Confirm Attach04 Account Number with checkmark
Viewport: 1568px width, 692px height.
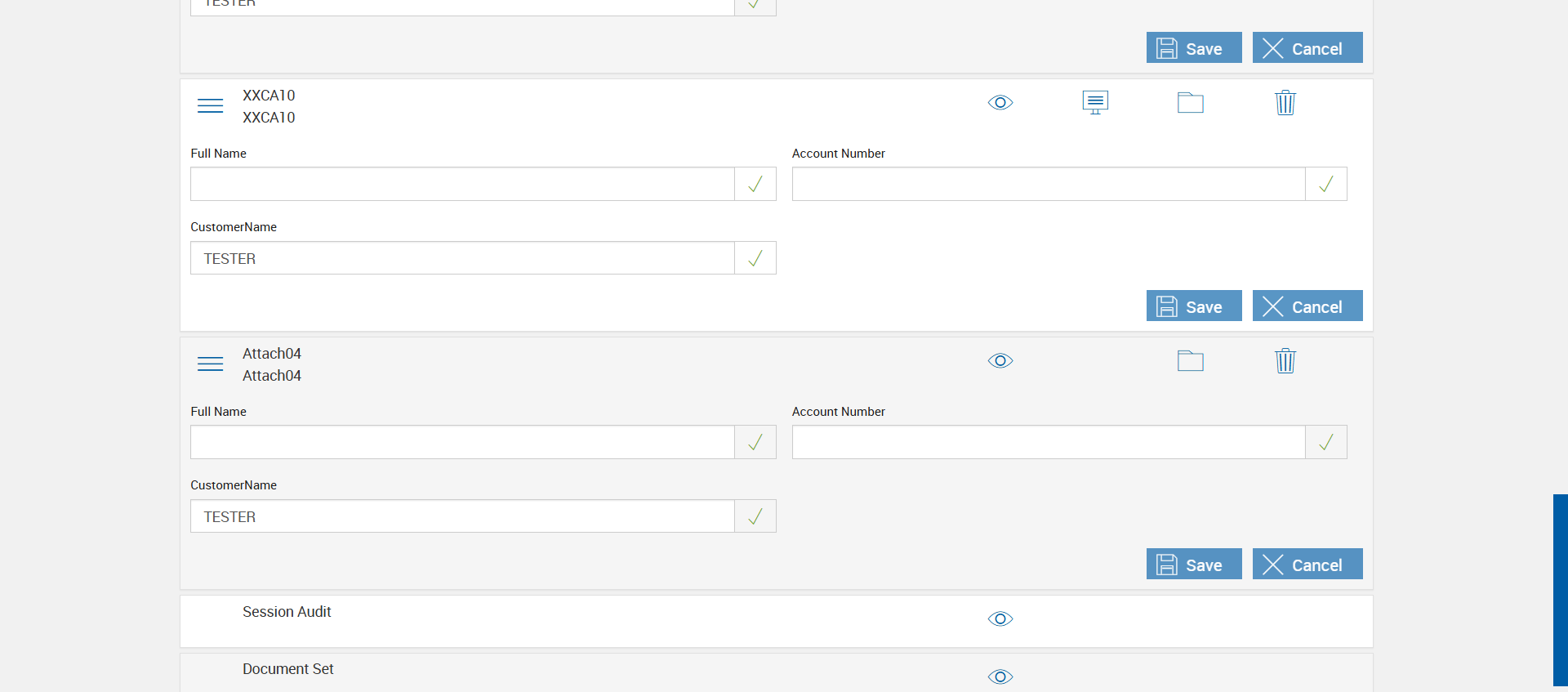[x=1326, y=443]
